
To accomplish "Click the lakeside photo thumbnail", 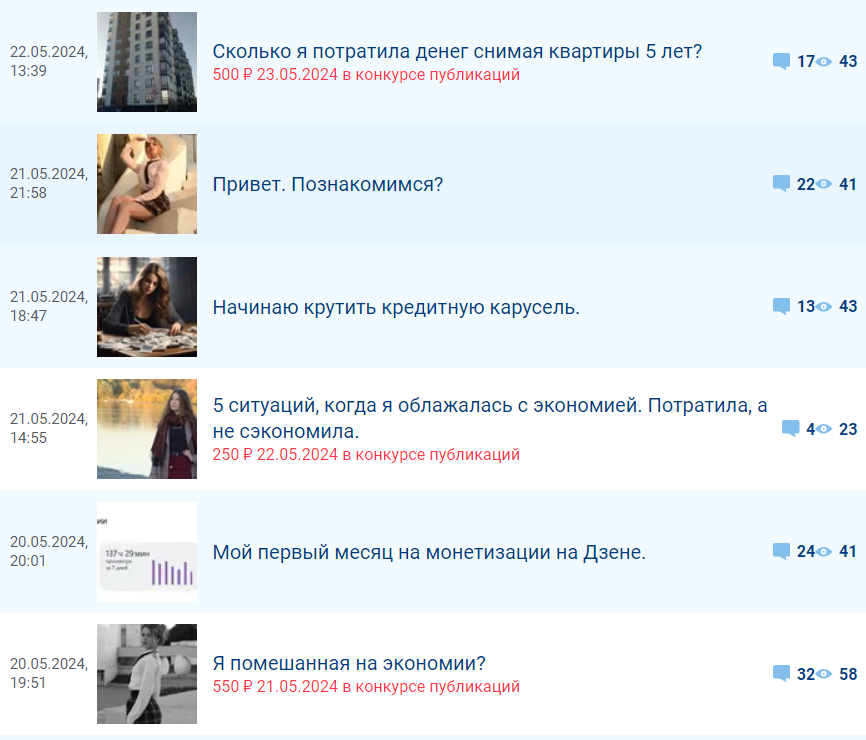I will [x=146, y=429].
